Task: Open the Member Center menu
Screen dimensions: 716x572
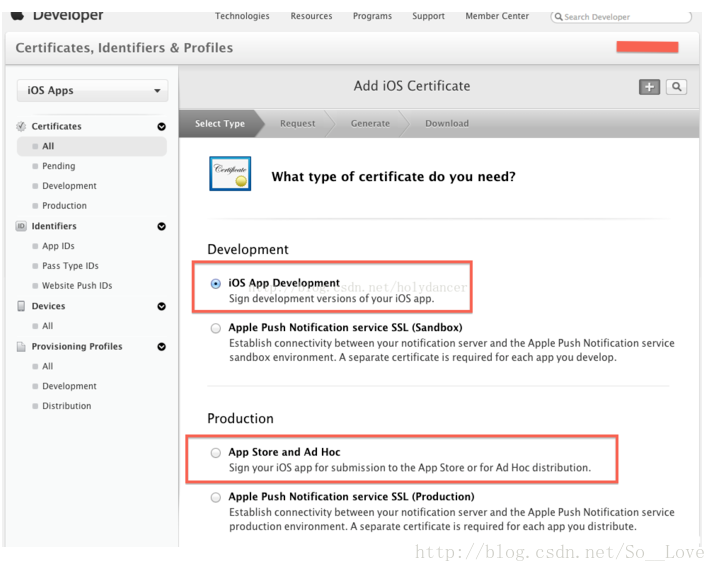Action: [x=497, y=16]
